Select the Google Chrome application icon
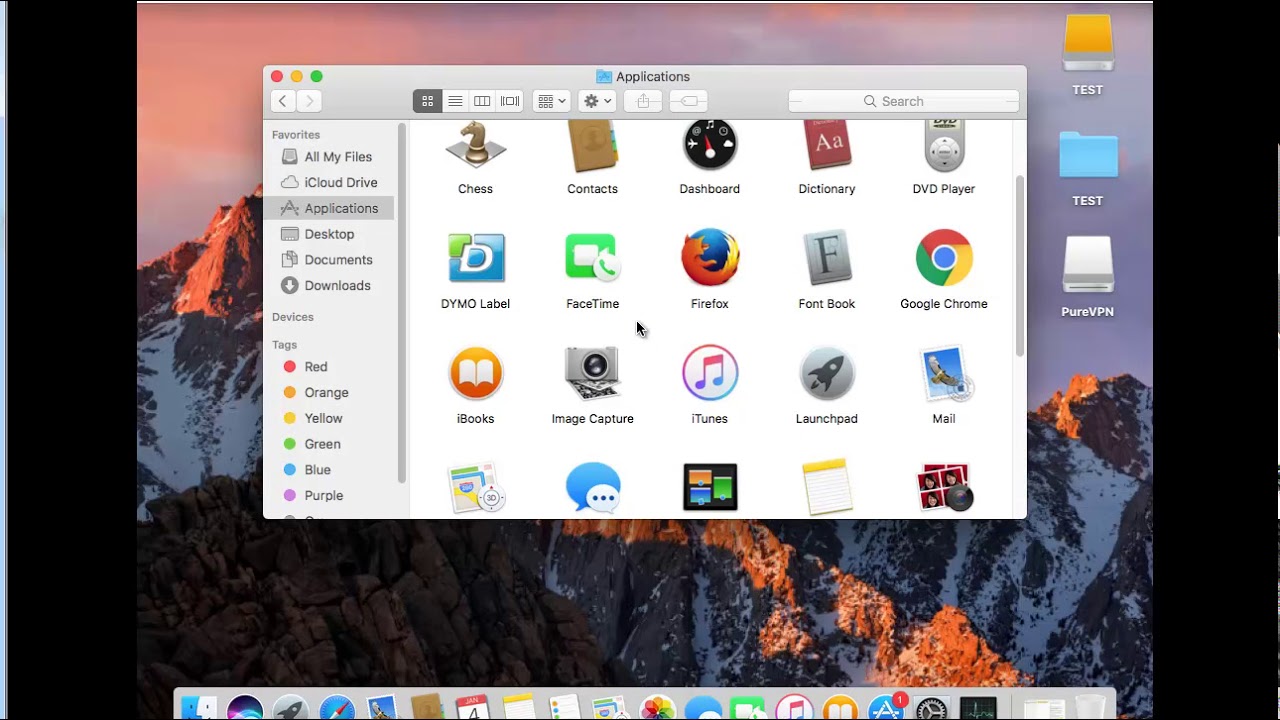 [944, 258]
